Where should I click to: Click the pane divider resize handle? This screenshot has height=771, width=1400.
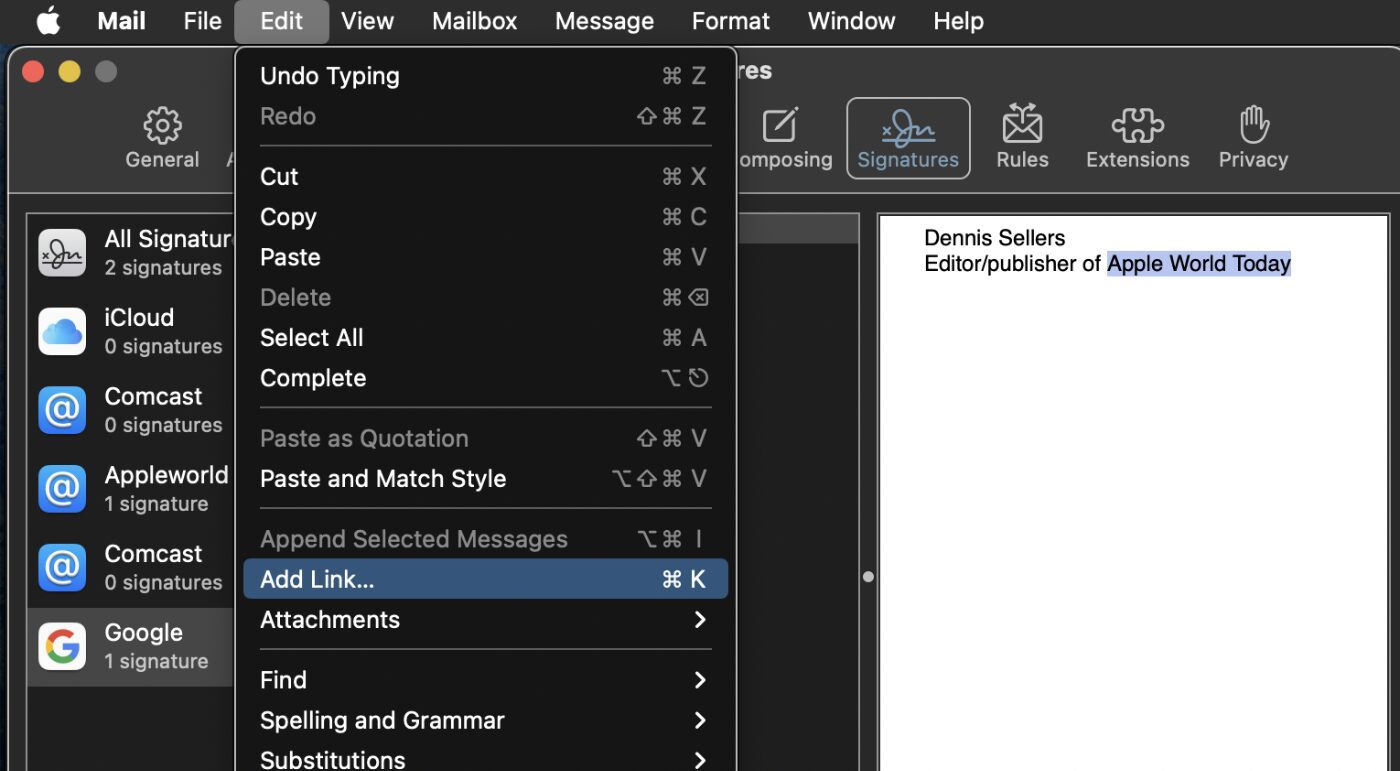click(x=868, y=577)
